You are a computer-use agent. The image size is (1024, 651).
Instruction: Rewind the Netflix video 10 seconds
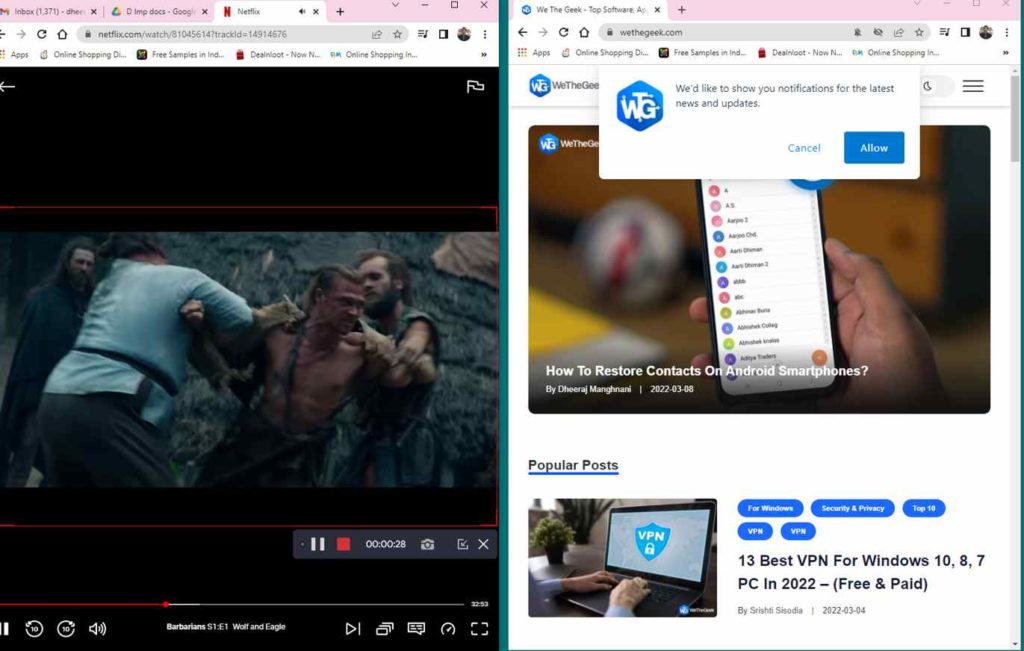pos(34,628)
